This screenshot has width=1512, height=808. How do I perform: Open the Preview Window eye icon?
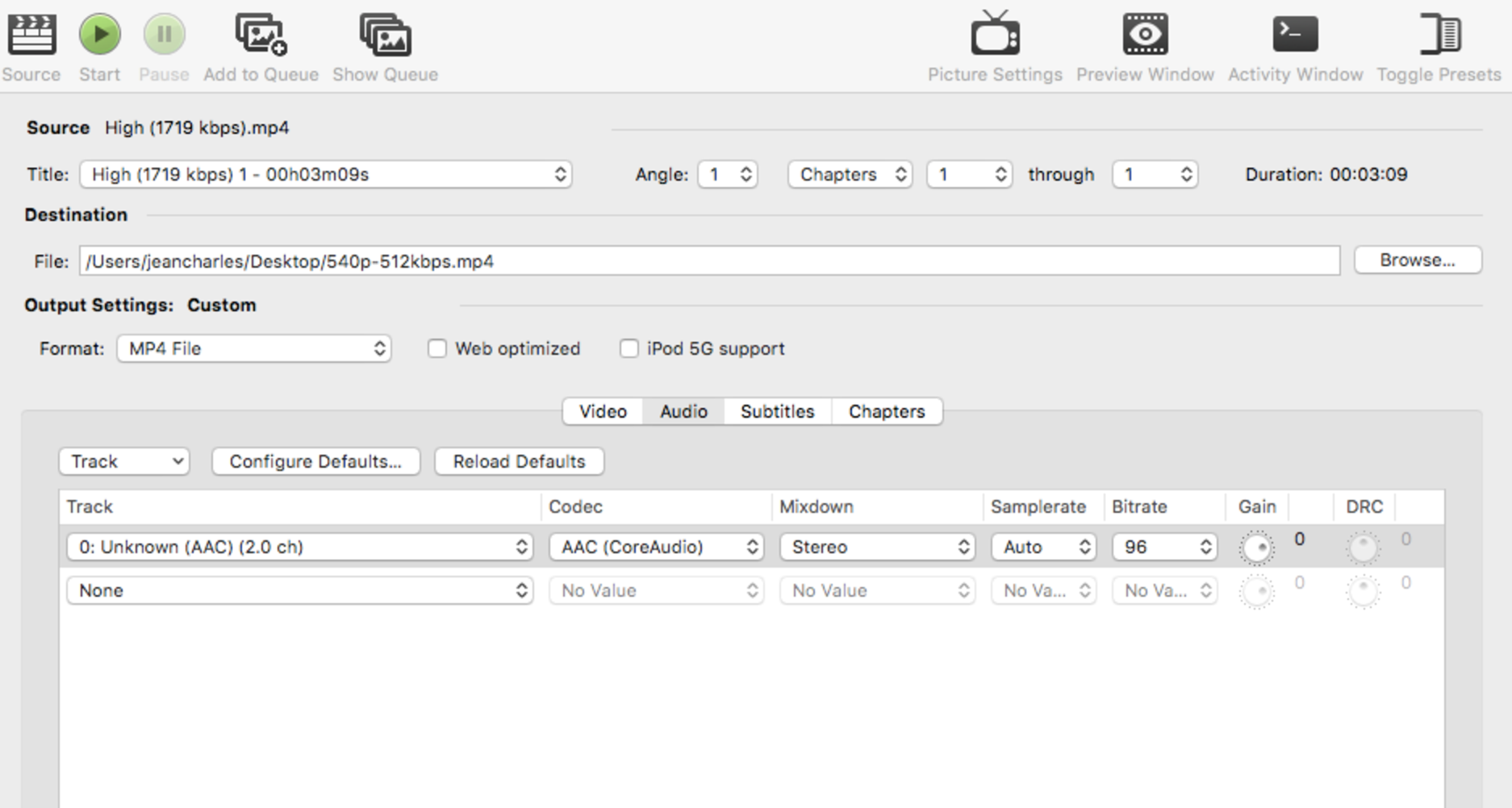[1144, 35]
